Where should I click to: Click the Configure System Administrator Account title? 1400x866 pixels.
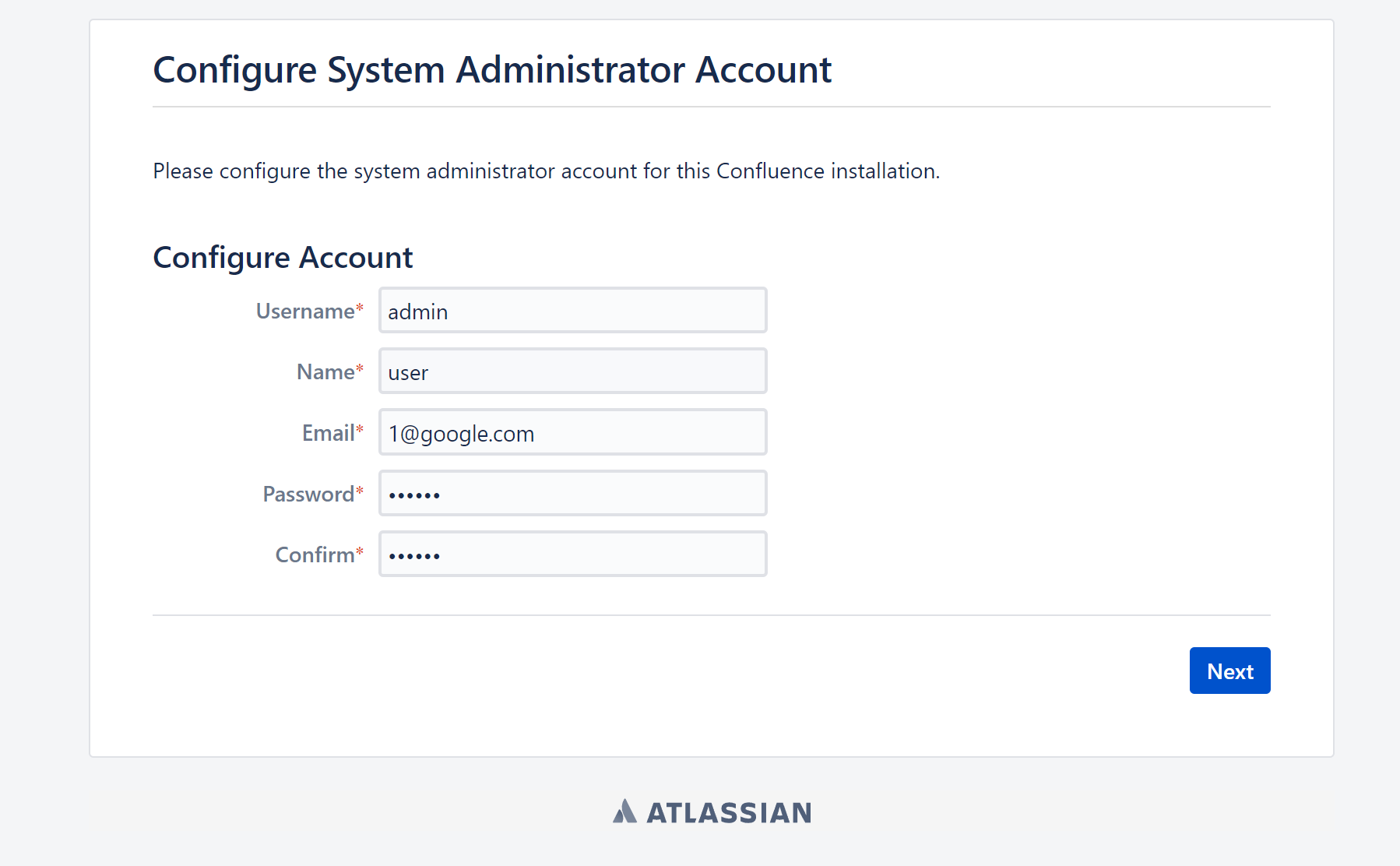tap(492, 69)
